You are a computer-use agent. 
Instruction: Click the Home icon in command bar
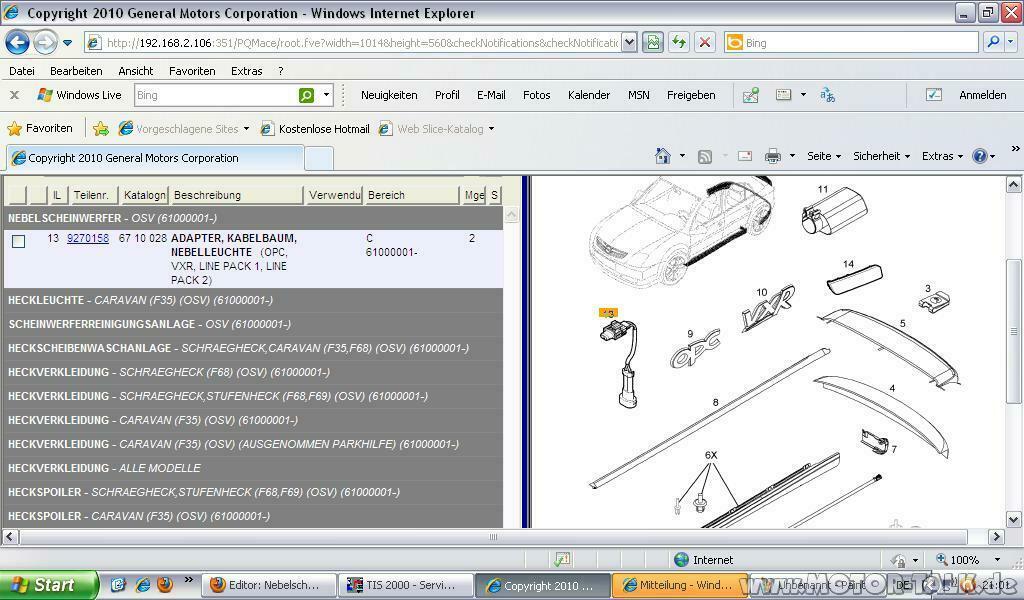point(662,156)
